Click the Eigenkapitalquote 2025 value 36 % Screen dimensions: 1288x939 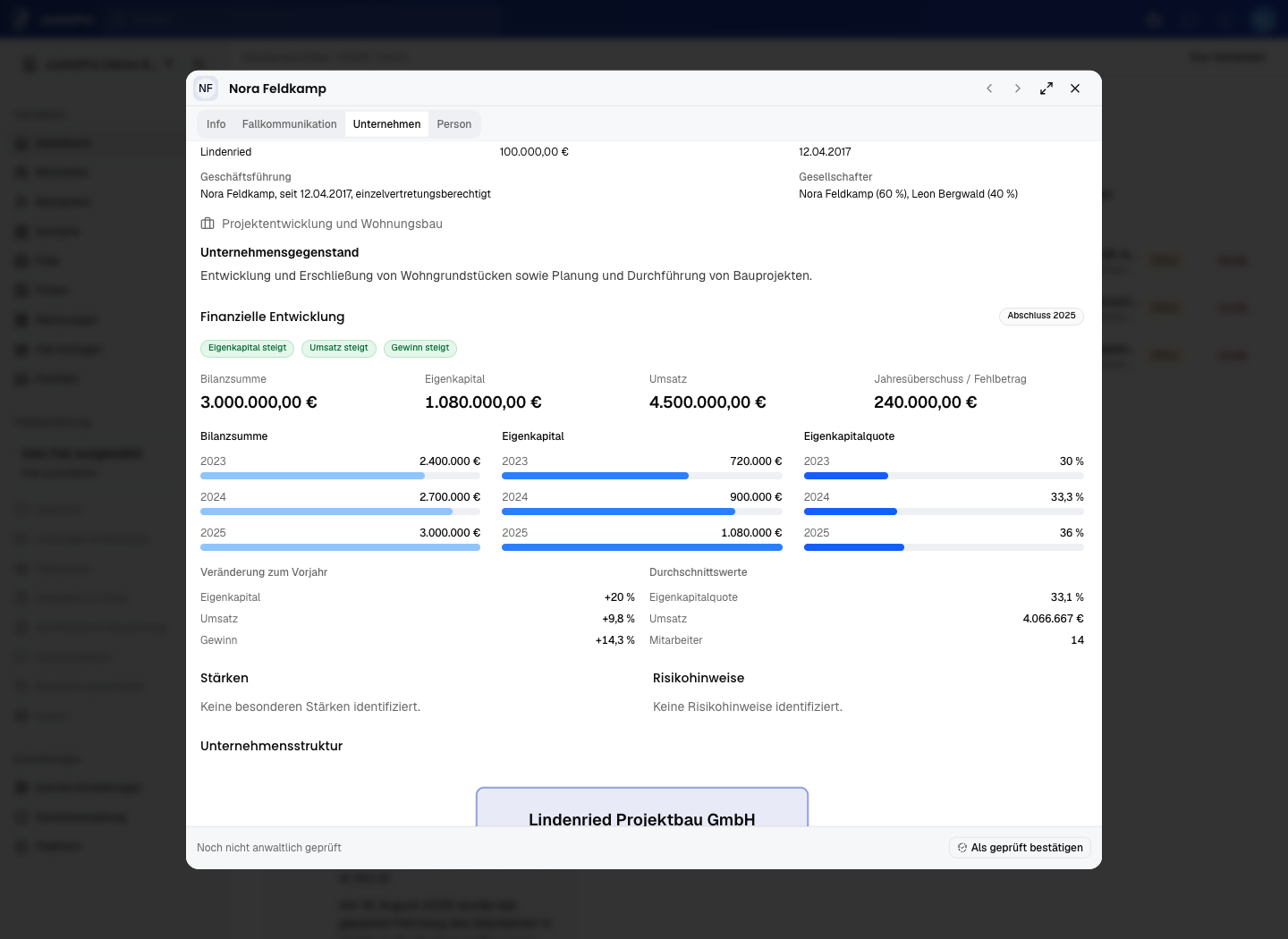pos(1072,533)
